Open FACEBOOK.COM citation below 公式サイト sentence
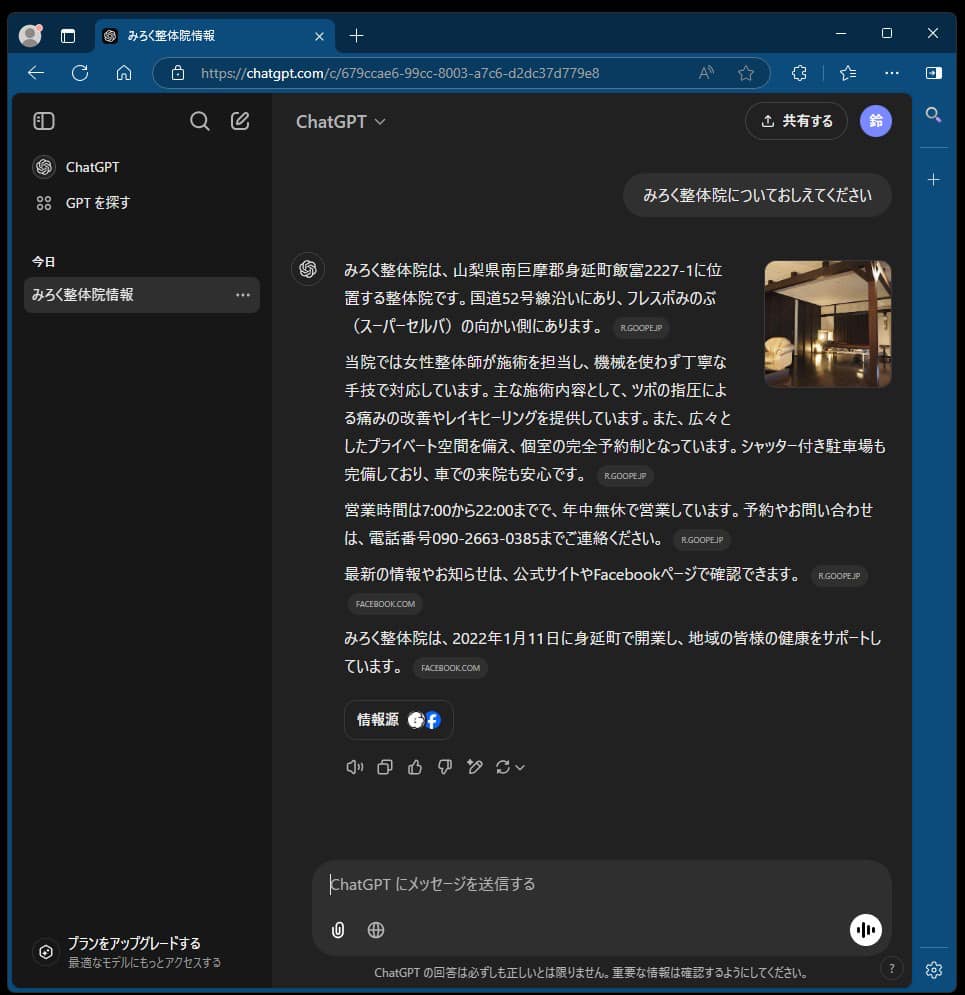Screen dimensions: 965x995 (x=385, y=604)
